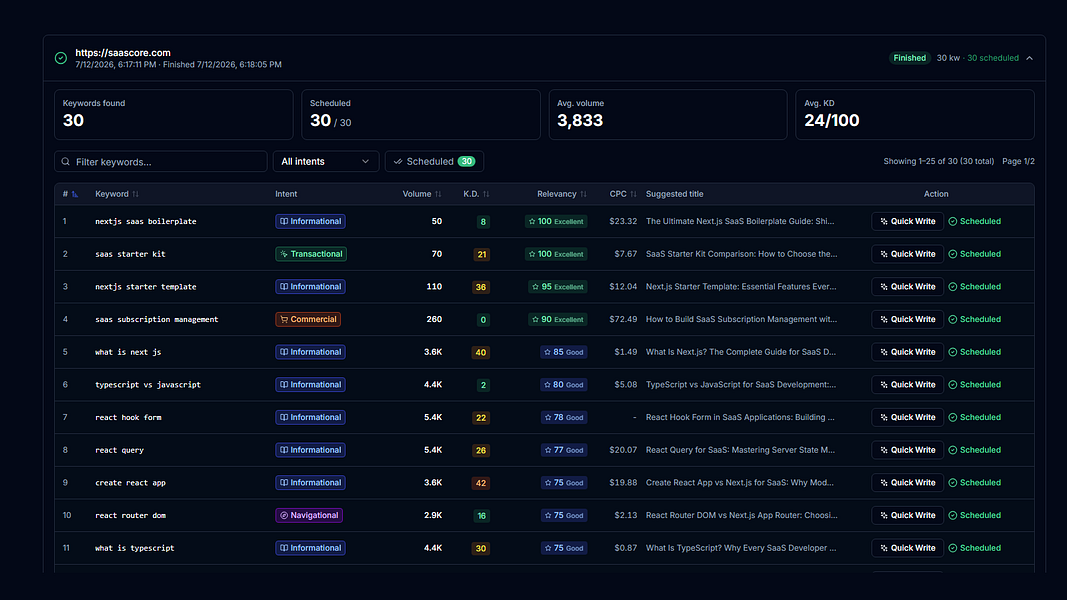Quick Write the typescript vs javascript keyword

point(908,384)
